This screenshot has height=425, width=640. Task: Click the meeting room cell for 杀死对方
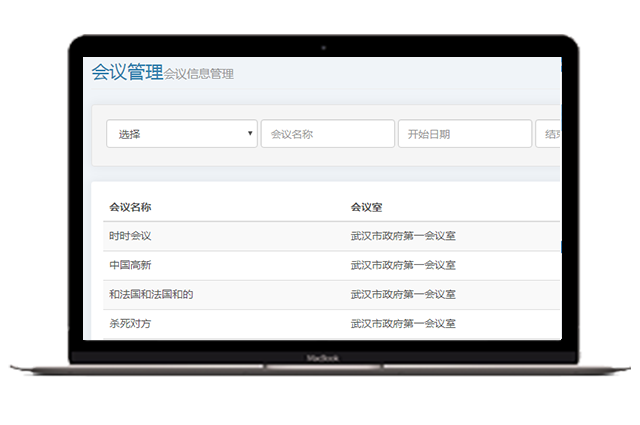point(403,324)
